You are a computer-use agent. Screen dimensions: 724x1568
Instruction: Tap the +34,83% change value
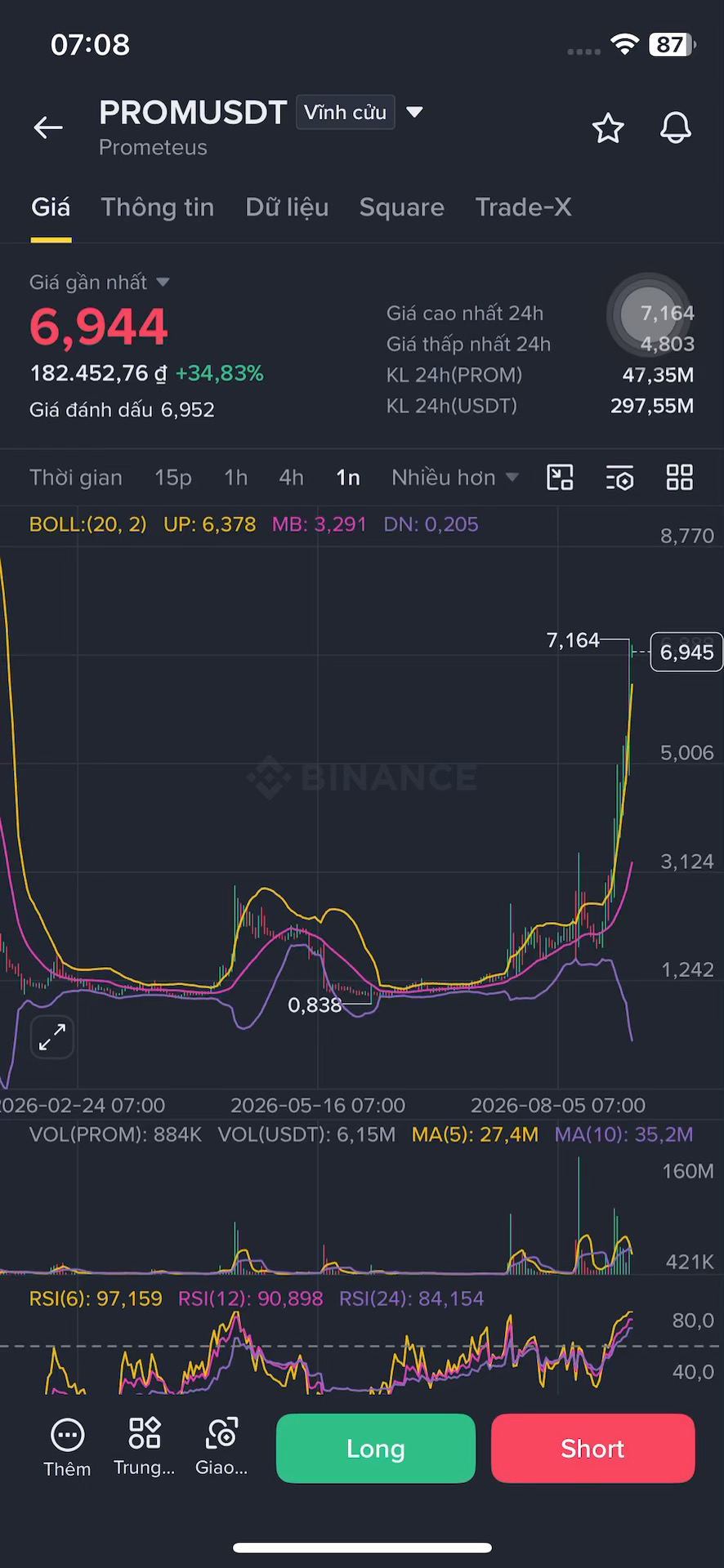[220, 374]
